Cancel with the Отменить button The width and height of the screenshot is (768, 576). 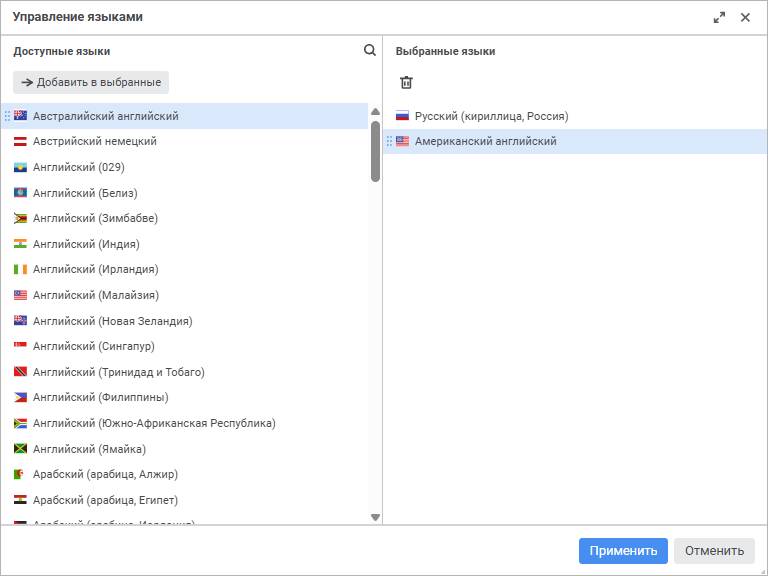click(714, 551)
